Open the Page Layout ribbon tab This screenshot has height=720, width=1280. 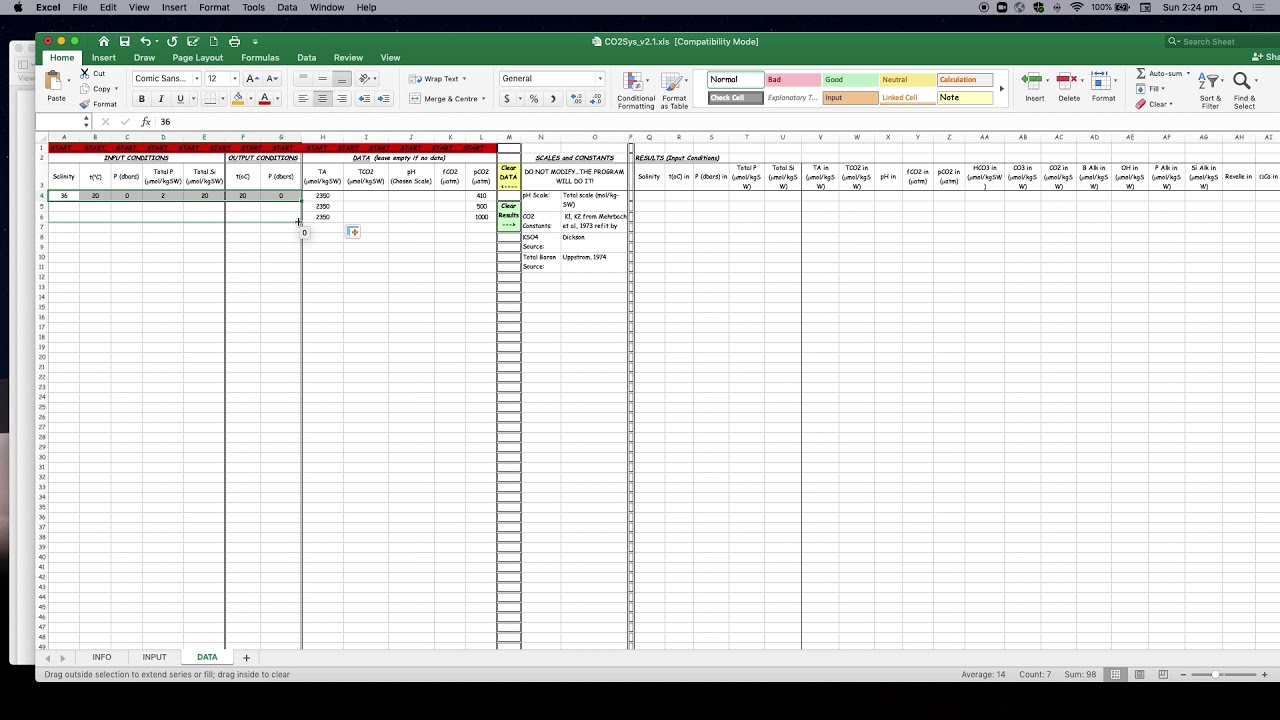pos(198,58)
